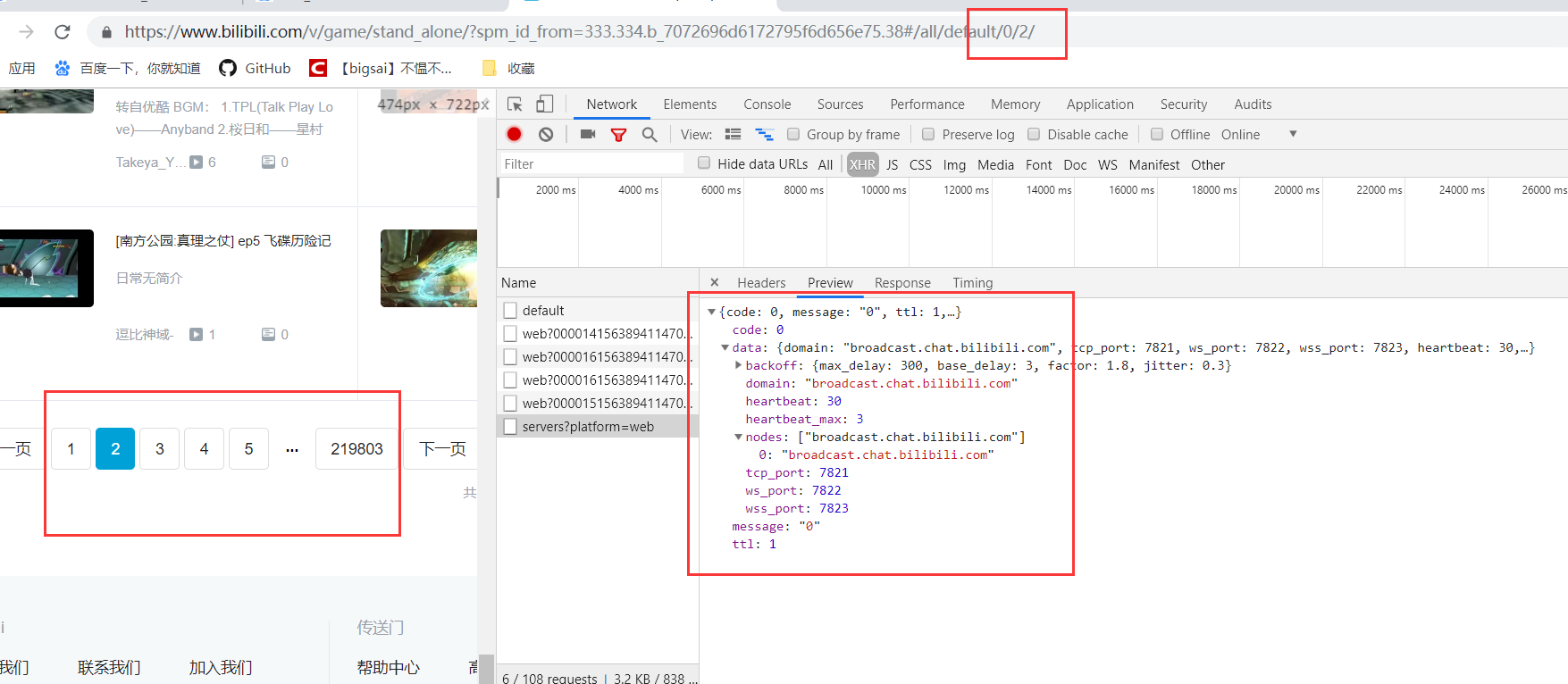Open the Performance tab
This screenshot has width=1568, height=684.
click(x=927, y=104)
